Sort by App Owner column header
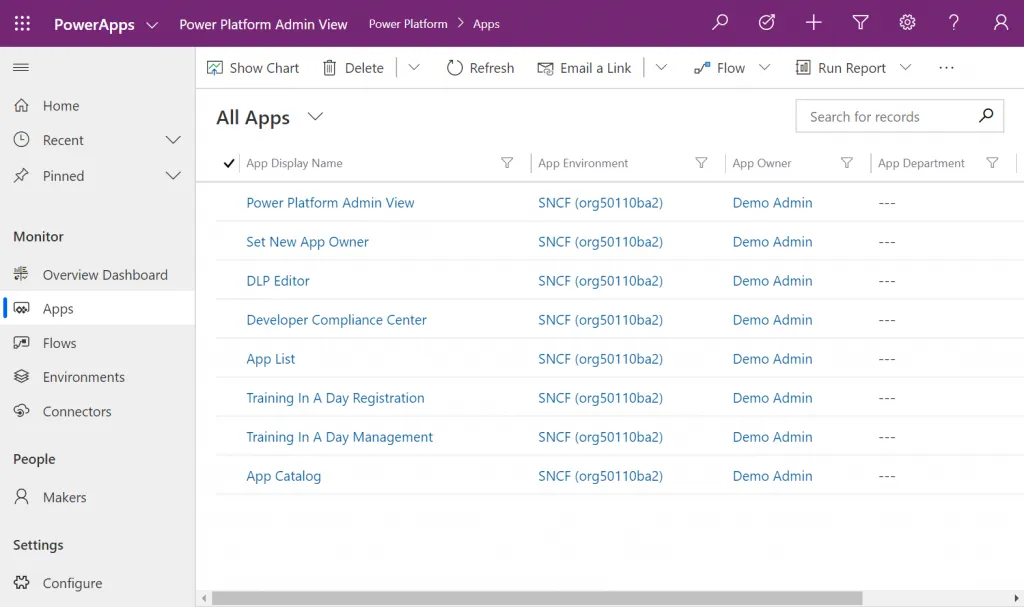1024x607 pixels. (x=762, y=163)
